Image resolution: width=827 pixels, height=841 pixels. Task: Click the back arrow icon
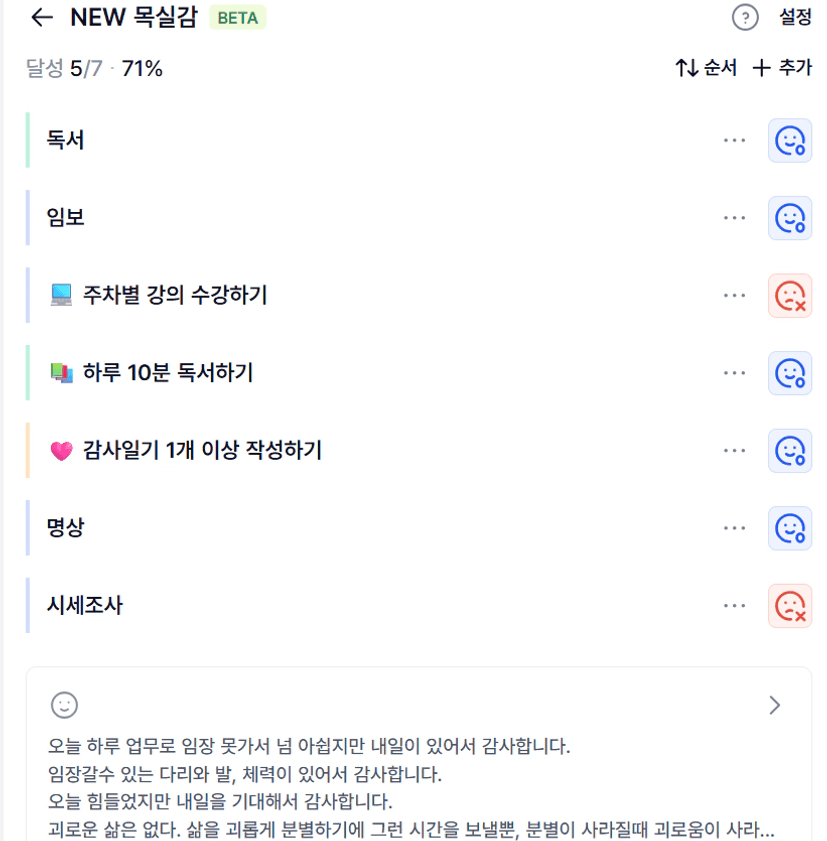click(41, 17)
